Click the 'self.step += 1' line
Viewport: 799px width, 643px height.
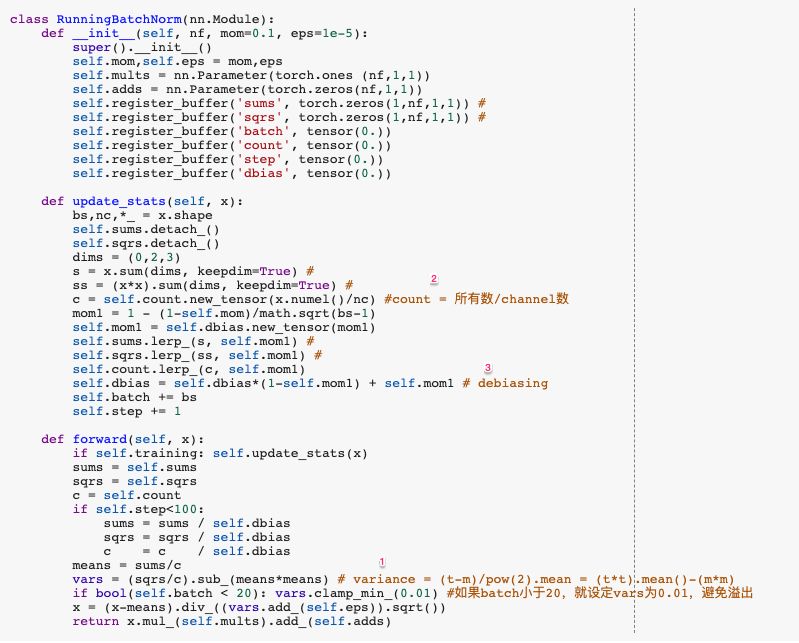(x=126, y=412)
